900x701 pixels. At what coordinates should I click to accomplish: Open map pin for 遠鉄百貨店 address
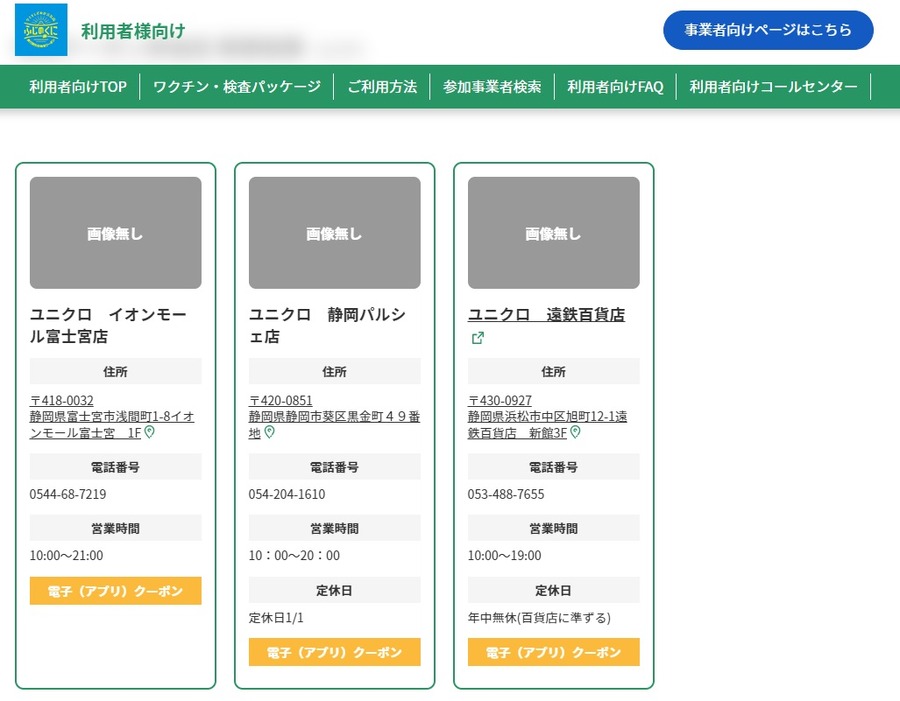(x=576, y=432)
